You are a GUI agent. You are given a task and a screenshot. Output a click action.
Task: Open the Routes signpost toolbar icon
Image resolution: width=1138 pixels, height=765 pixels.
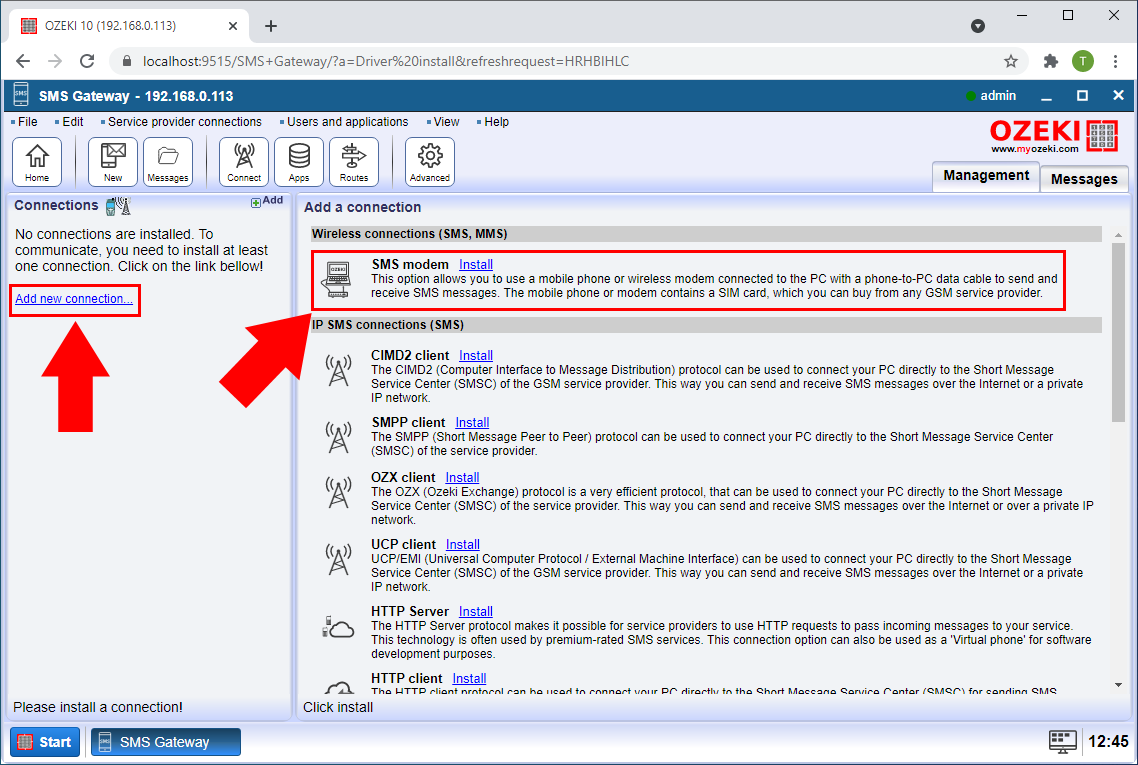tap(354, 162)
